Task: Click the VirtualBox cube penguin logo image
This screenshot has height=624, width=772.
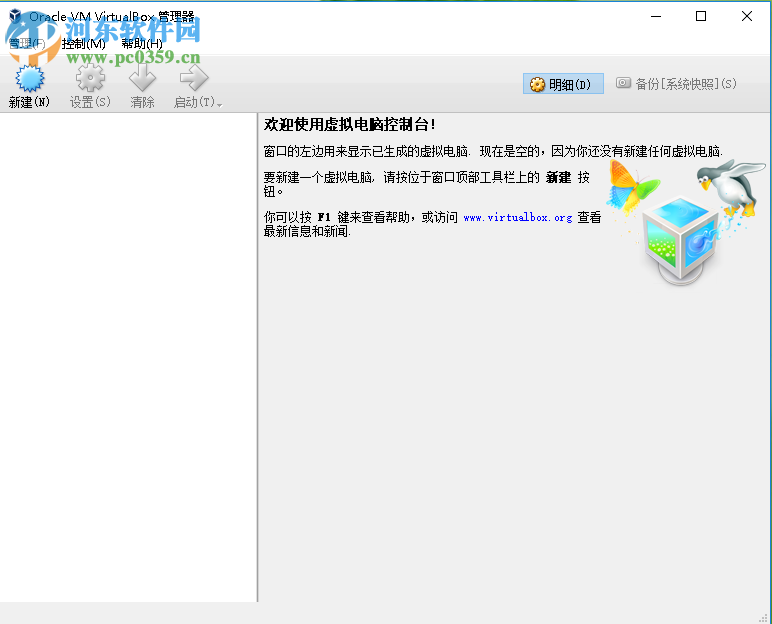Action: coord(685,222)
